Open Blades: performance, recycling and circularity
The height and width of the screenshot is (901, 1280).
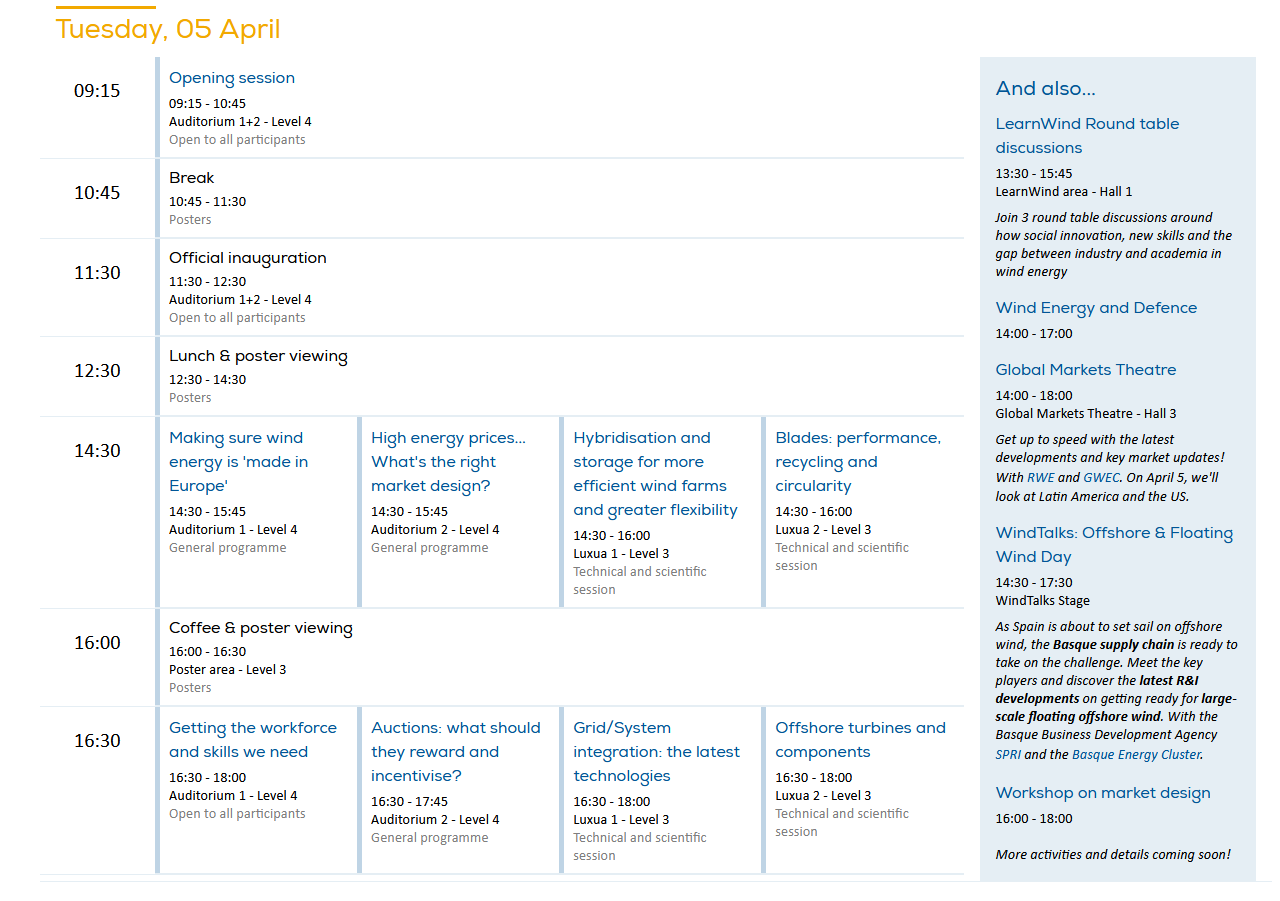pos(858,462)
